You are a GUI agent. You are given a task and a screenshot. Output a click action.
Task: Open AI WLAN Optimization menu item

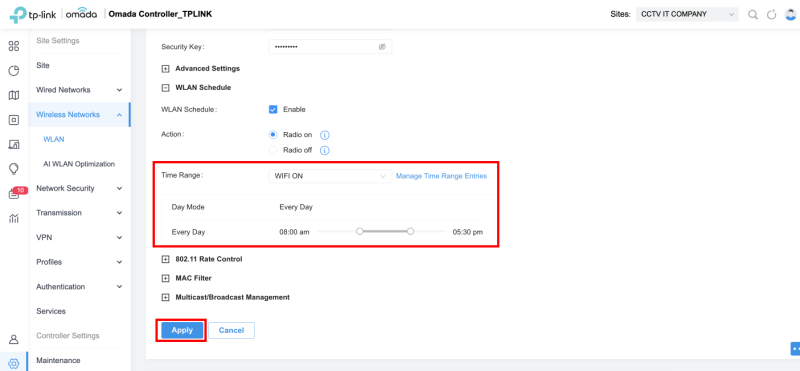[x=79, y=164]
